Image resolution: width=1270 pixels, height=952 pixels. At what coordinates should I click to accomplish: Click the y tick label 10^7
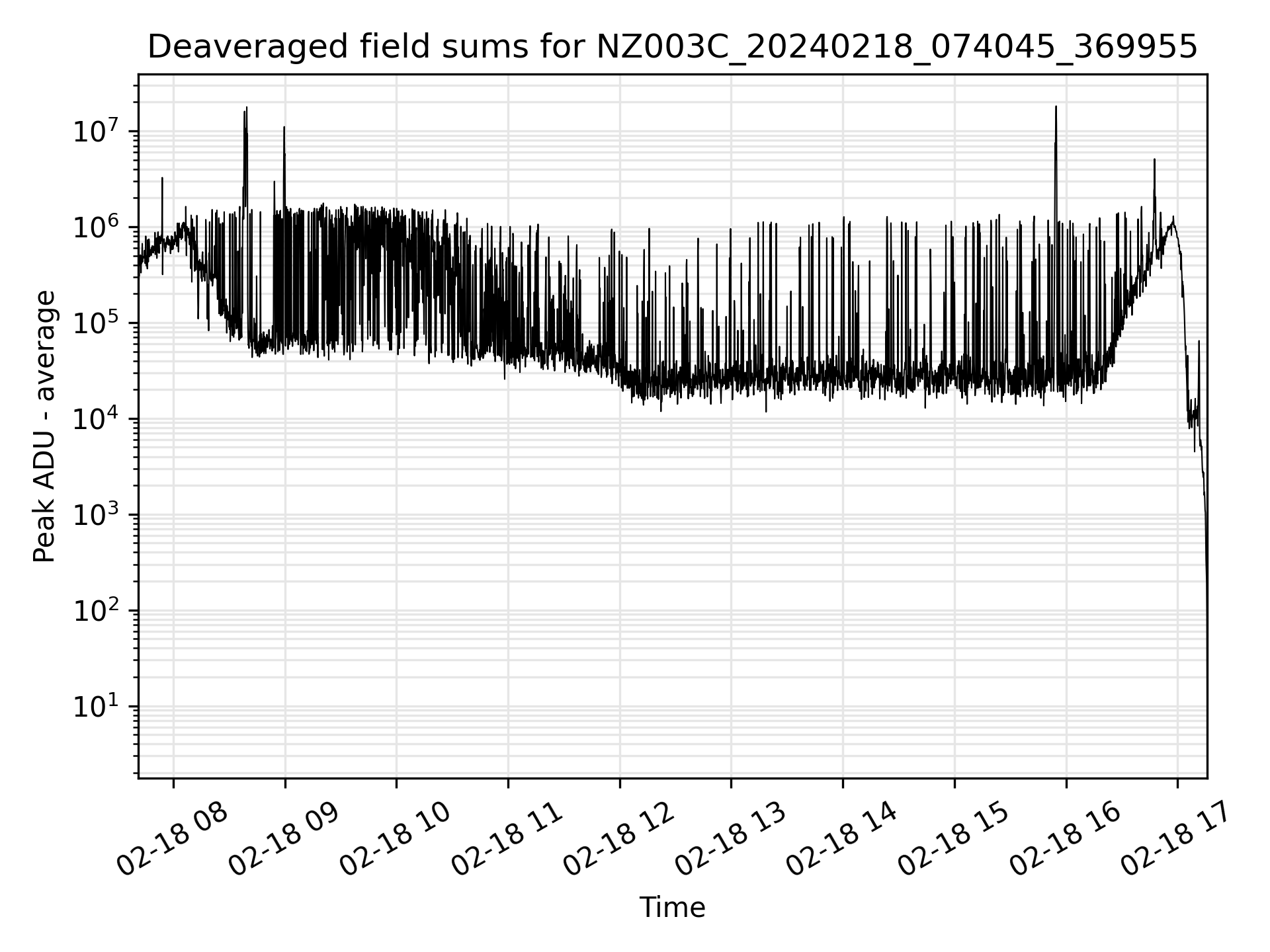pyautogui.click(x=96, y=131)
